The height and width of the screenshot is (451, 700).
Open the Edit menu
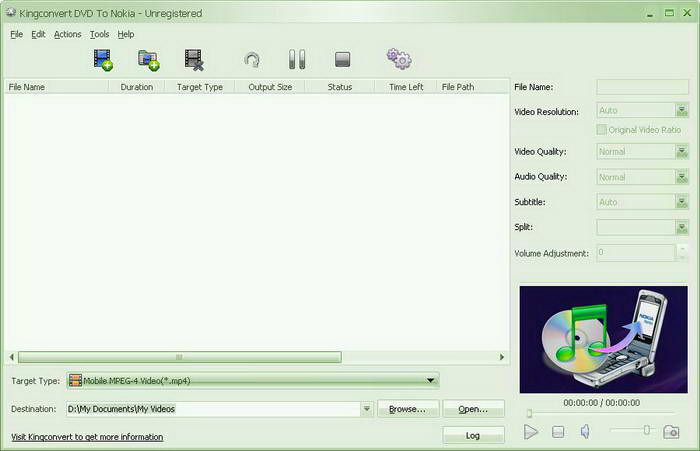pos(38,34)
